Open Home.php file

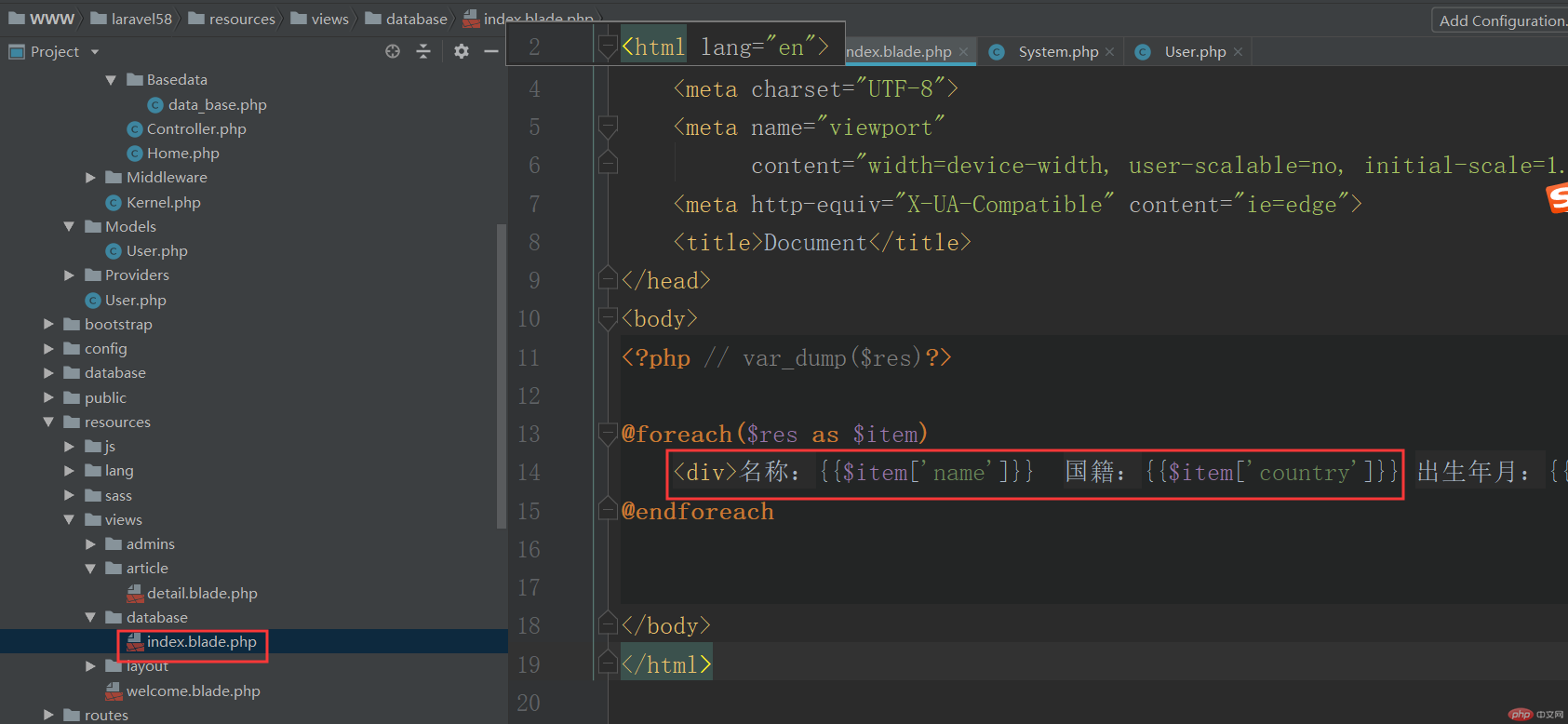pyautogui.click(x=182, y=153)
